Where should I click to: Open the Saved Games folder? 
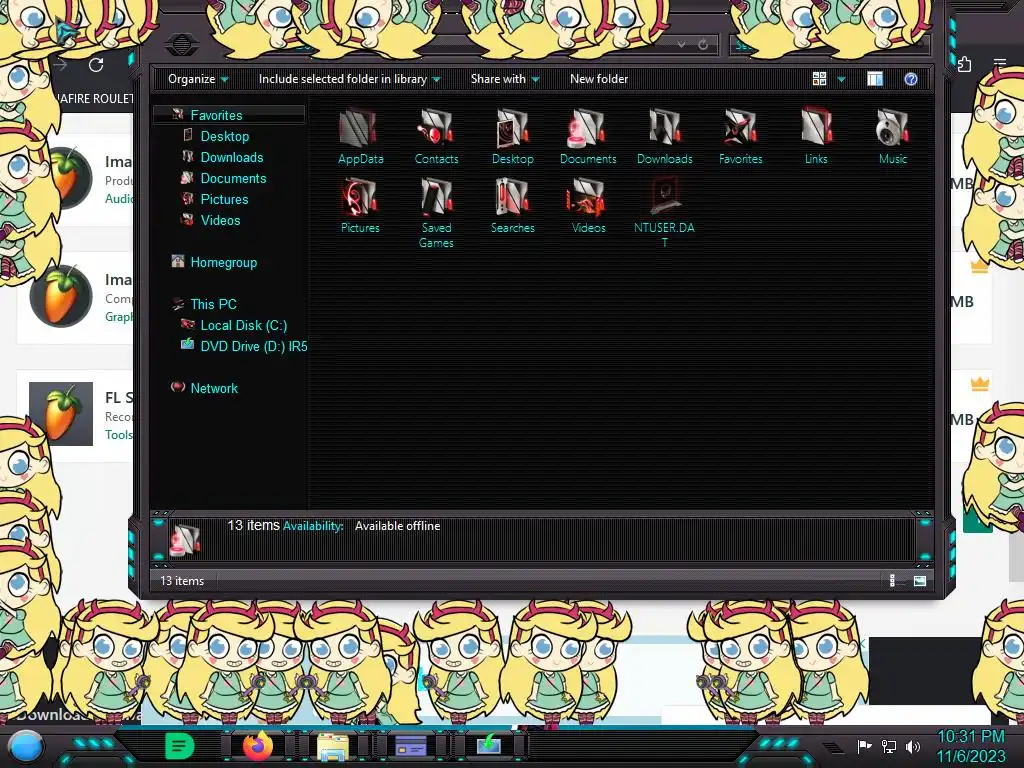(x=436, y=213)
